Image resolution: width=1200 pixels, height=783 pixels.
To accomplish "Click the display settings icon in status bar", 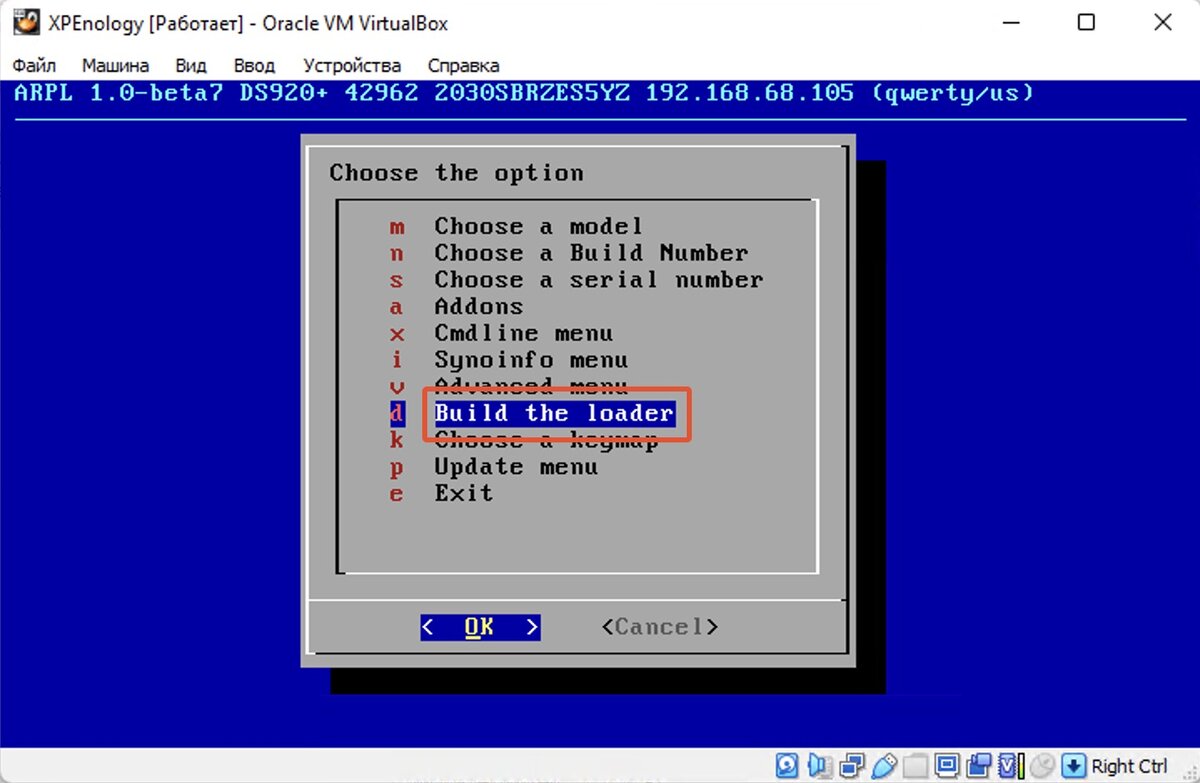I will click(947, 766).
